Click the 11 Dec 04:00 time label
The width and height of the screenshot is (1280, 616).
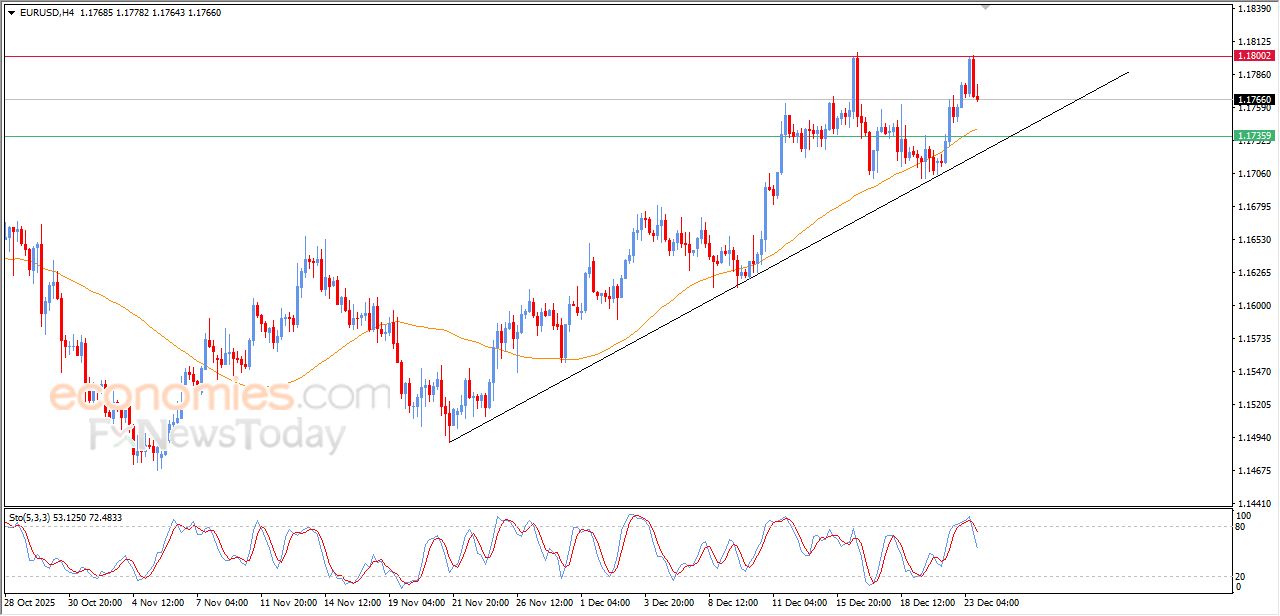point(798,603)
